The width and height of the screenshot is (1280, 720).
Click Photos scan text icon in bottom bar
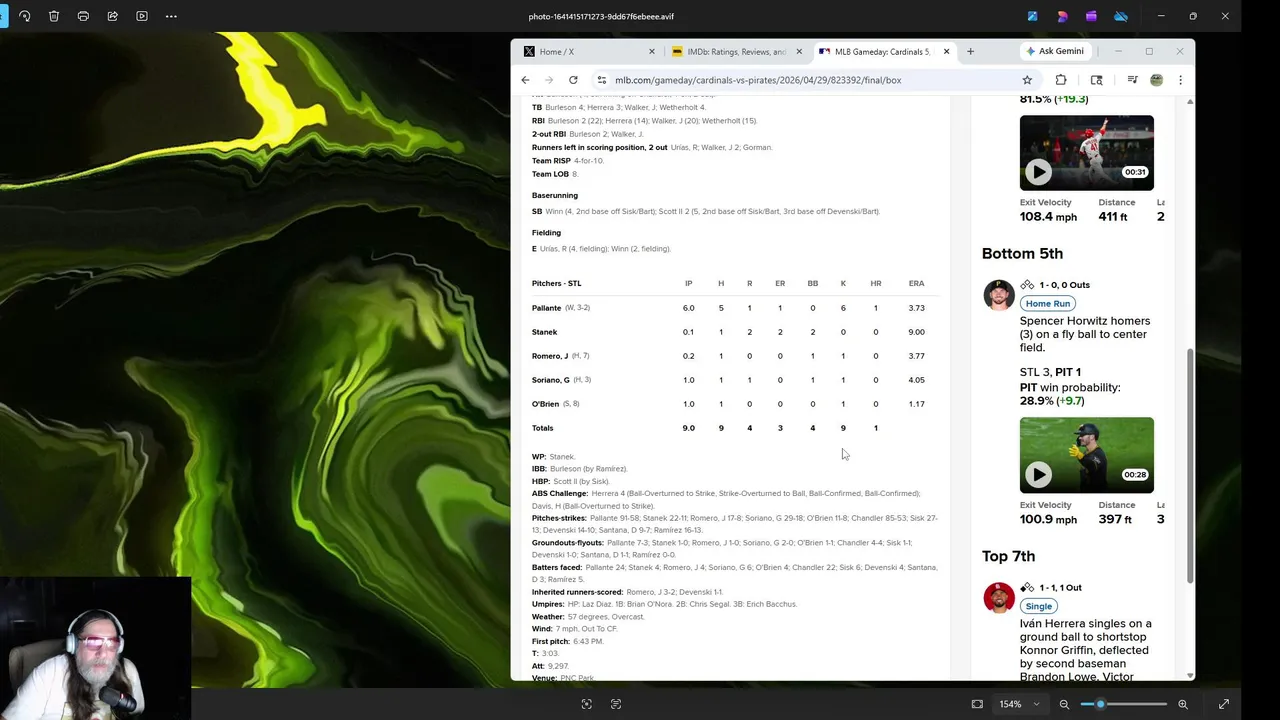pos(616,704)
